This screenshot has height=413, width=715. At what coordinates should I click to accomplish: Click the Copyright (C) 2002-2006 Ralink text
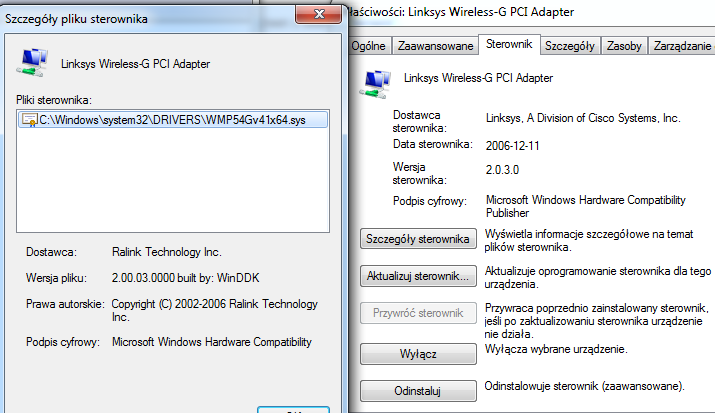(x=215, y=310)
